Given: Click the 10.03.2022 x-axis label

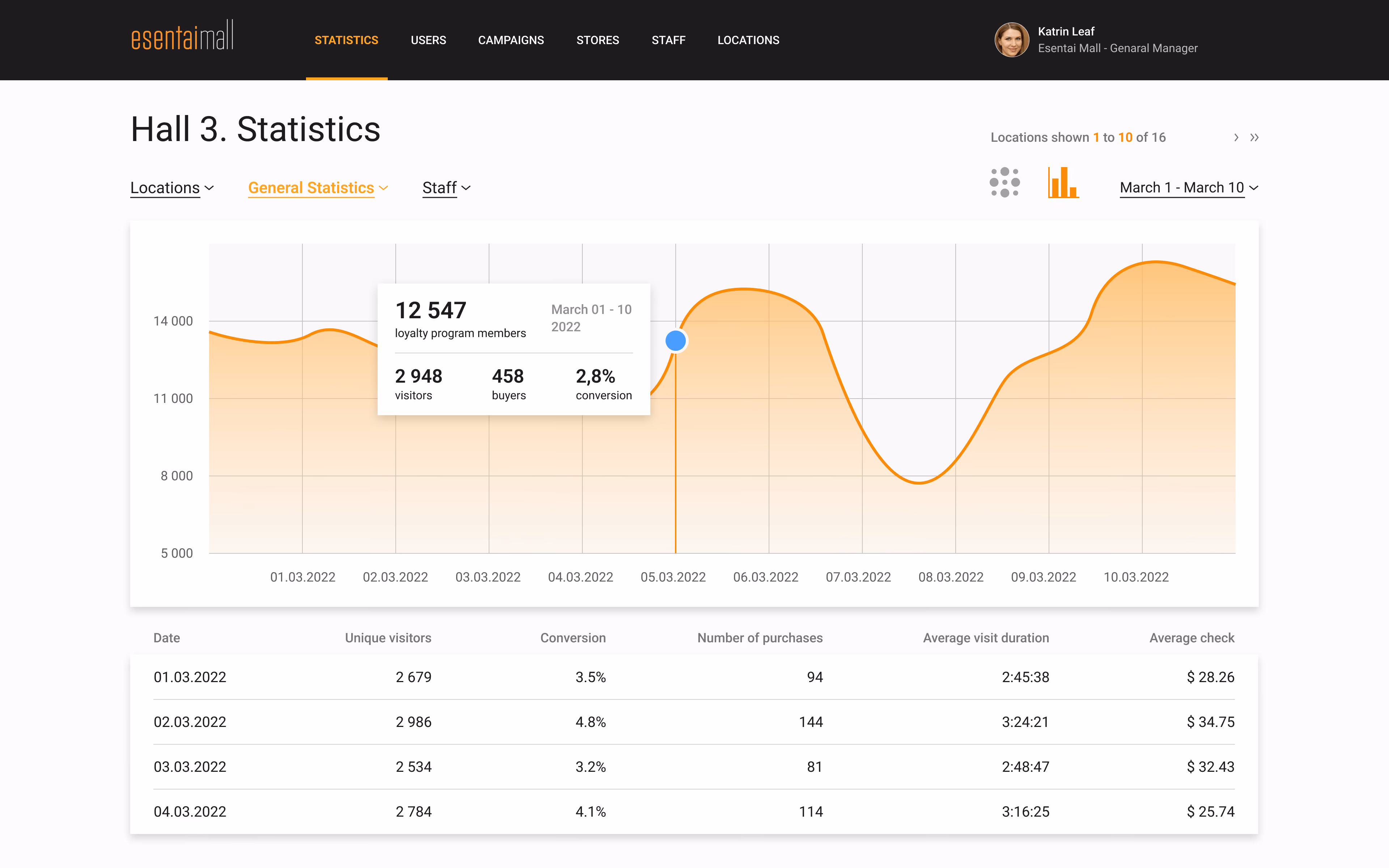Looking at the screenshot, I should pyautogui.click(x=1136, y=577).
